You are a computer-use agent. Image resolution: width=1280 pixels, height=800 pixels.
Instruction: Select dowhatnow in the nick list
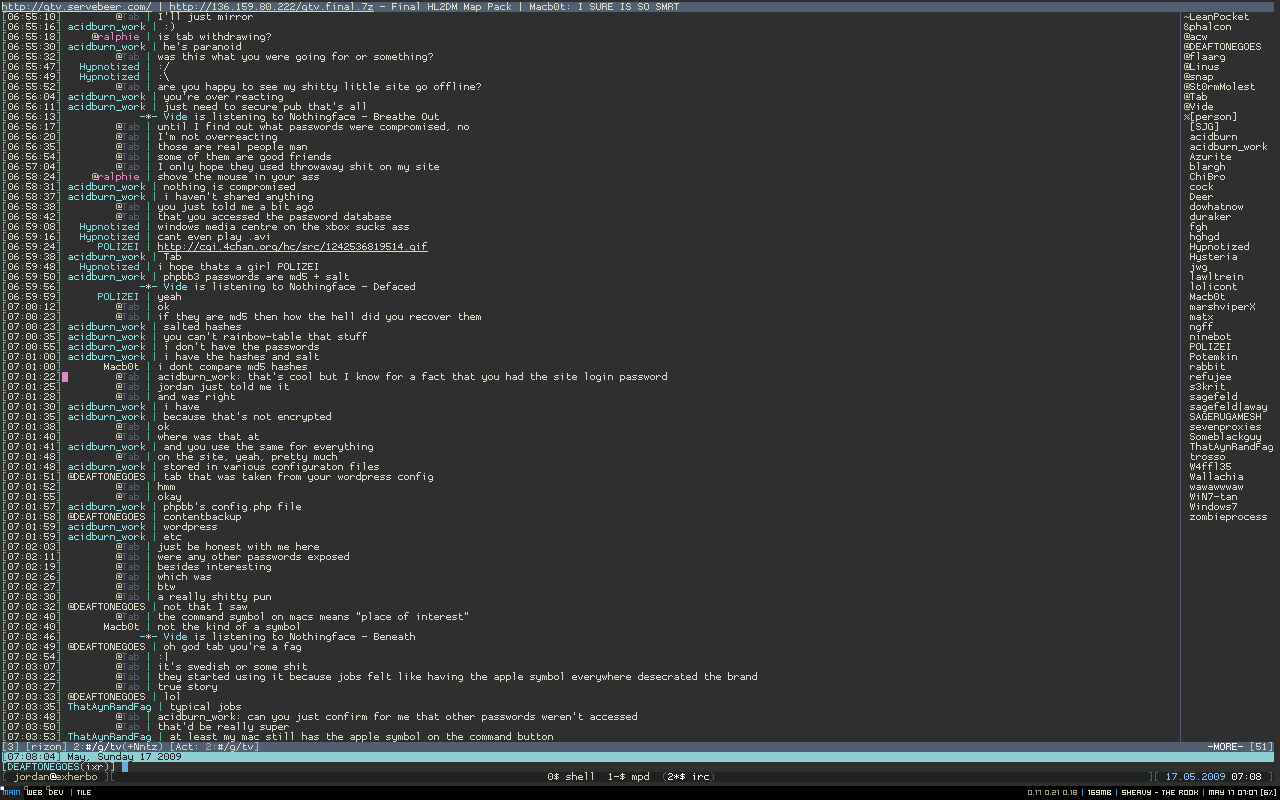(1216, 207)
